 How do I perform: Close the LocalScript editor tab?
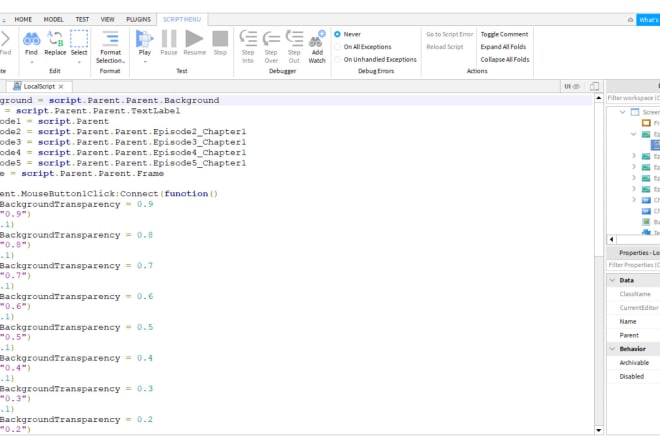[x=61, y=87]
